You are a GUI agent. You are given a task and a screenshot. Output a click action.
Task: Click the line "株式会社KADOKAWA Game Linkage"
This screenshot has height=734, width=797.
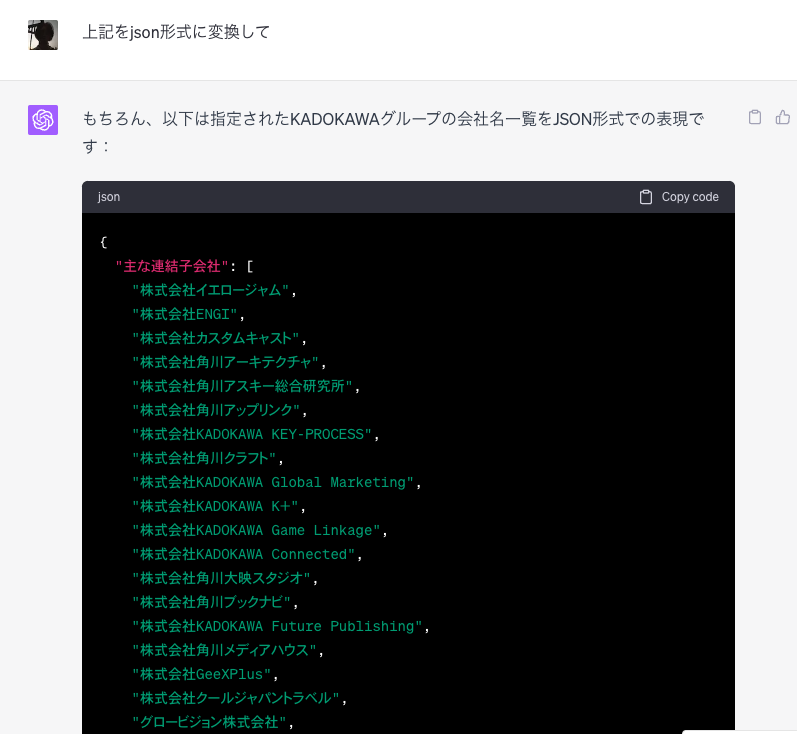257,530
